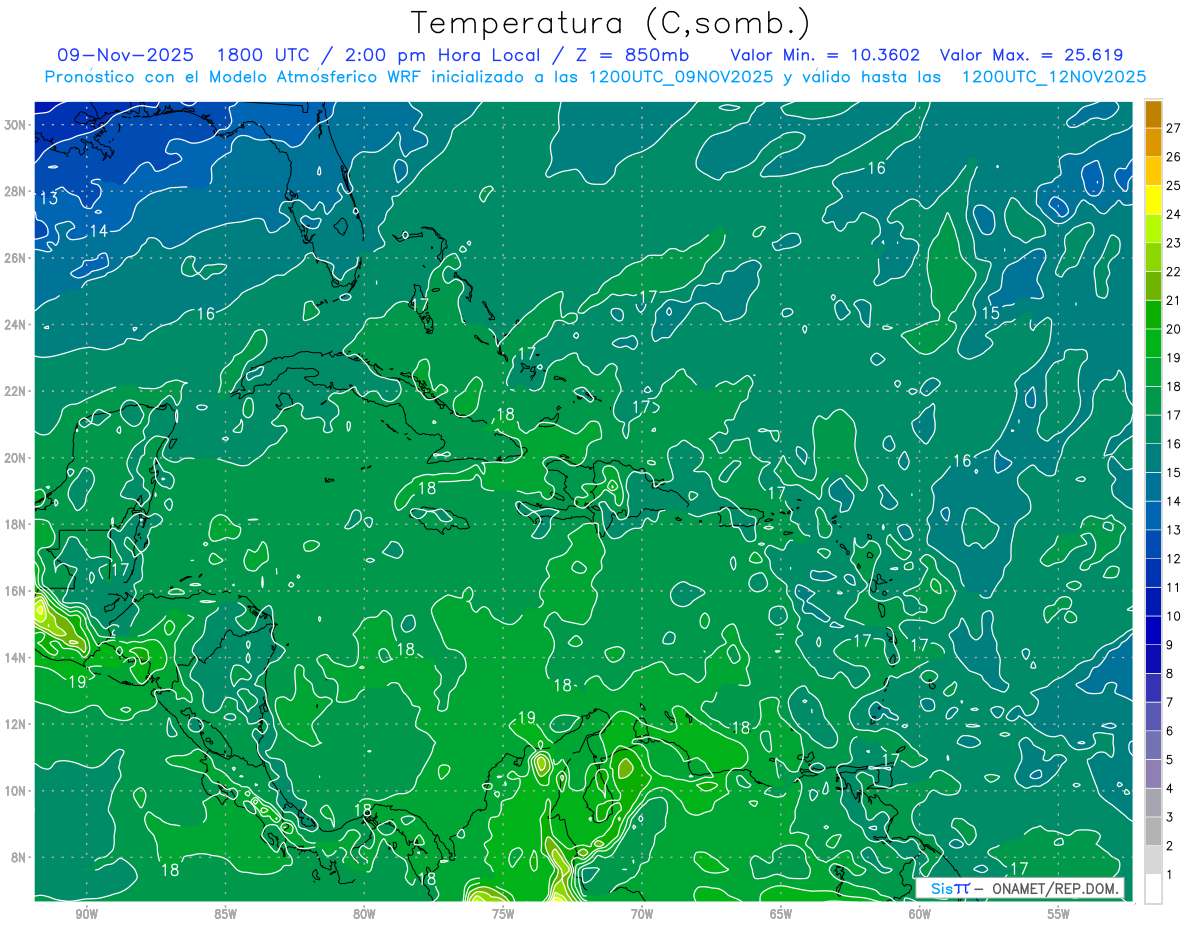
Task: Click the 75W longitude axis label
Action: 503,914
